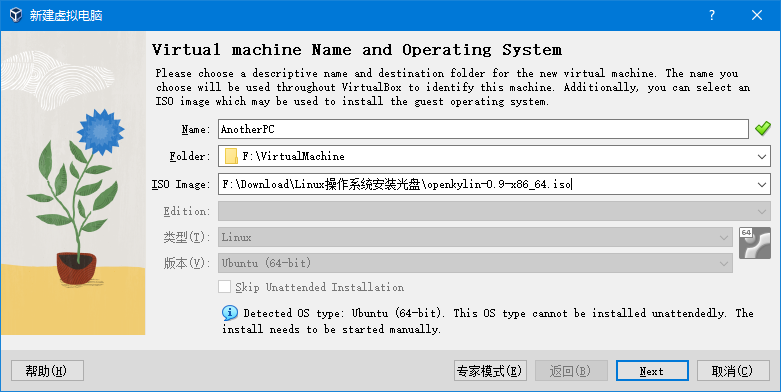Click the Detected OS type message text
The height and width of the screenshot is (392, 781).
487,321
